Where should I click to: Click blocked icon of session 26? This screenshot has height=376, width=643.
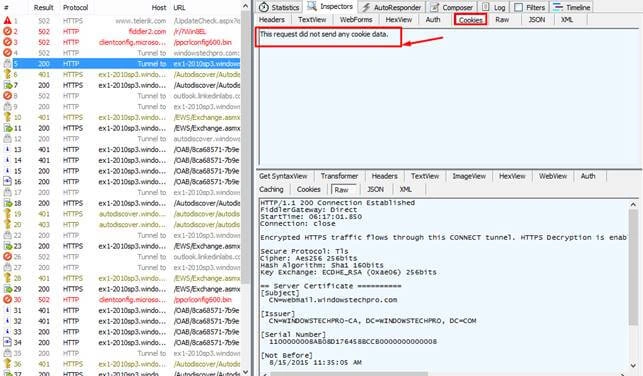(7, 257)
